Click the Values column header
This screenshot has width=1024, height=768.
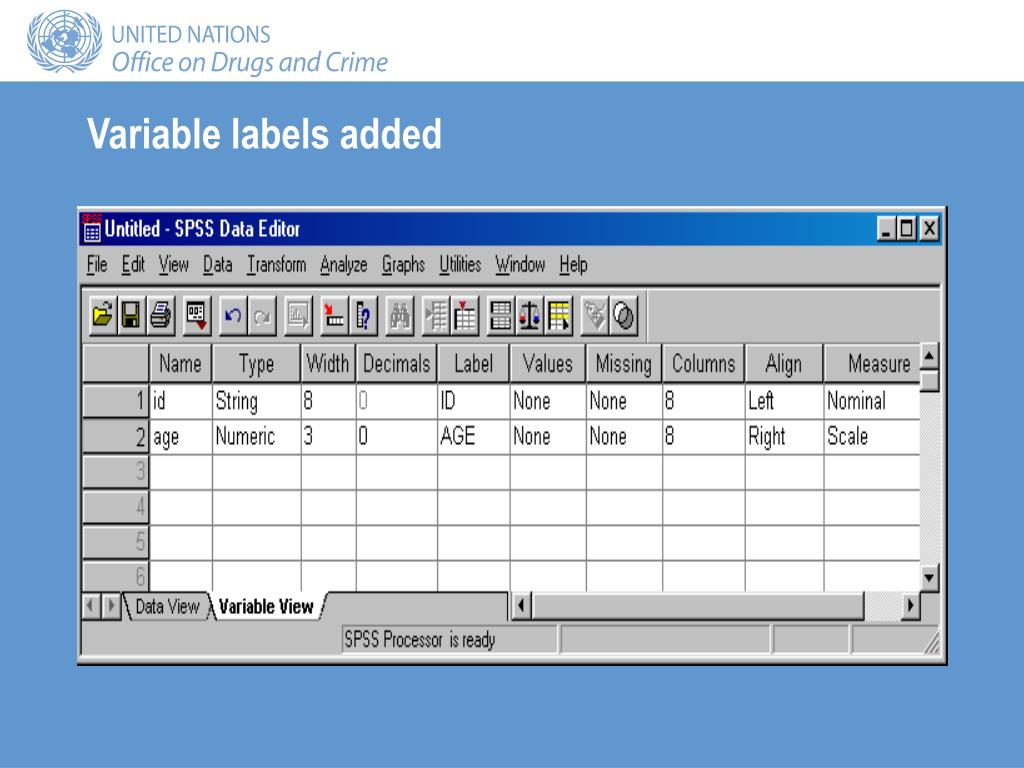pos(548,363)
